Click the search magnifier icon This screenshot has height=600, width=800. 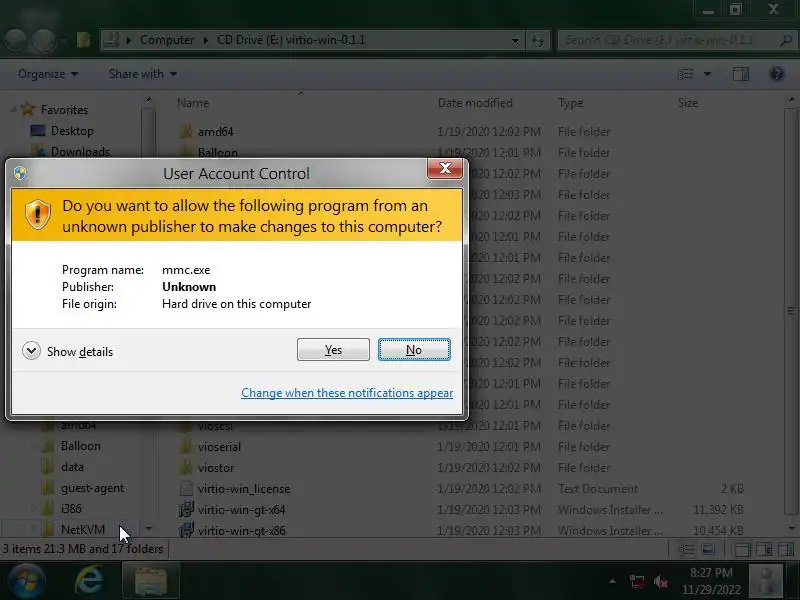tap(786, 40)
